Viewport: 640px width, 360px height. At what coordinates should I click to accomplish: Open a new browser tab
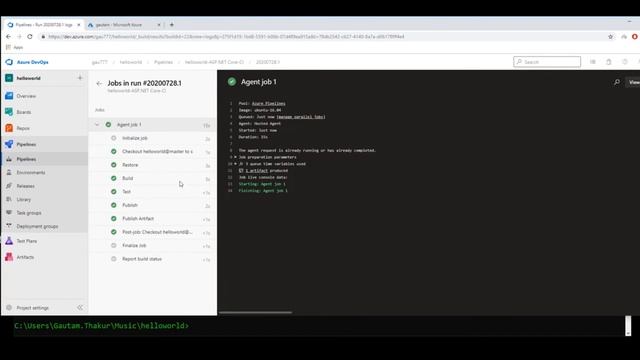point(171,25)
